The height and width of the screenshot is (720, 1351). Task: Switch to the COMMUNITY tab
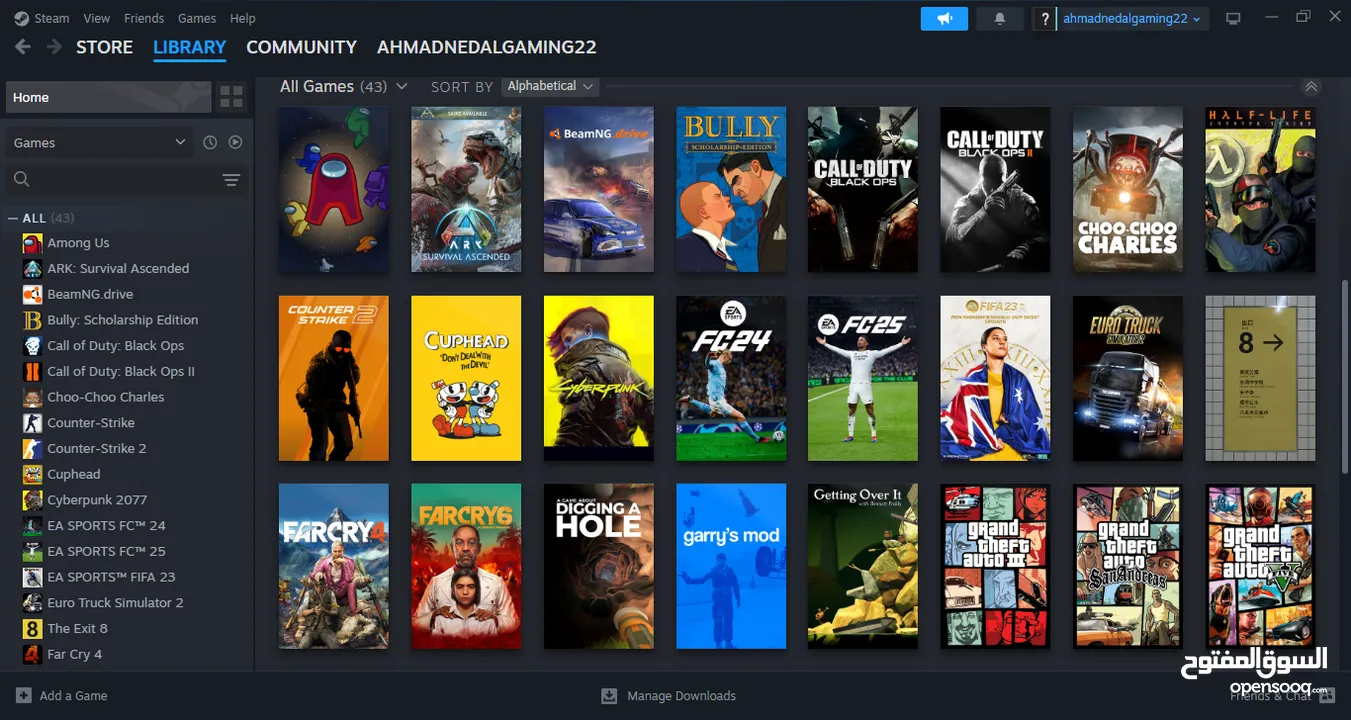coord(301,47)
